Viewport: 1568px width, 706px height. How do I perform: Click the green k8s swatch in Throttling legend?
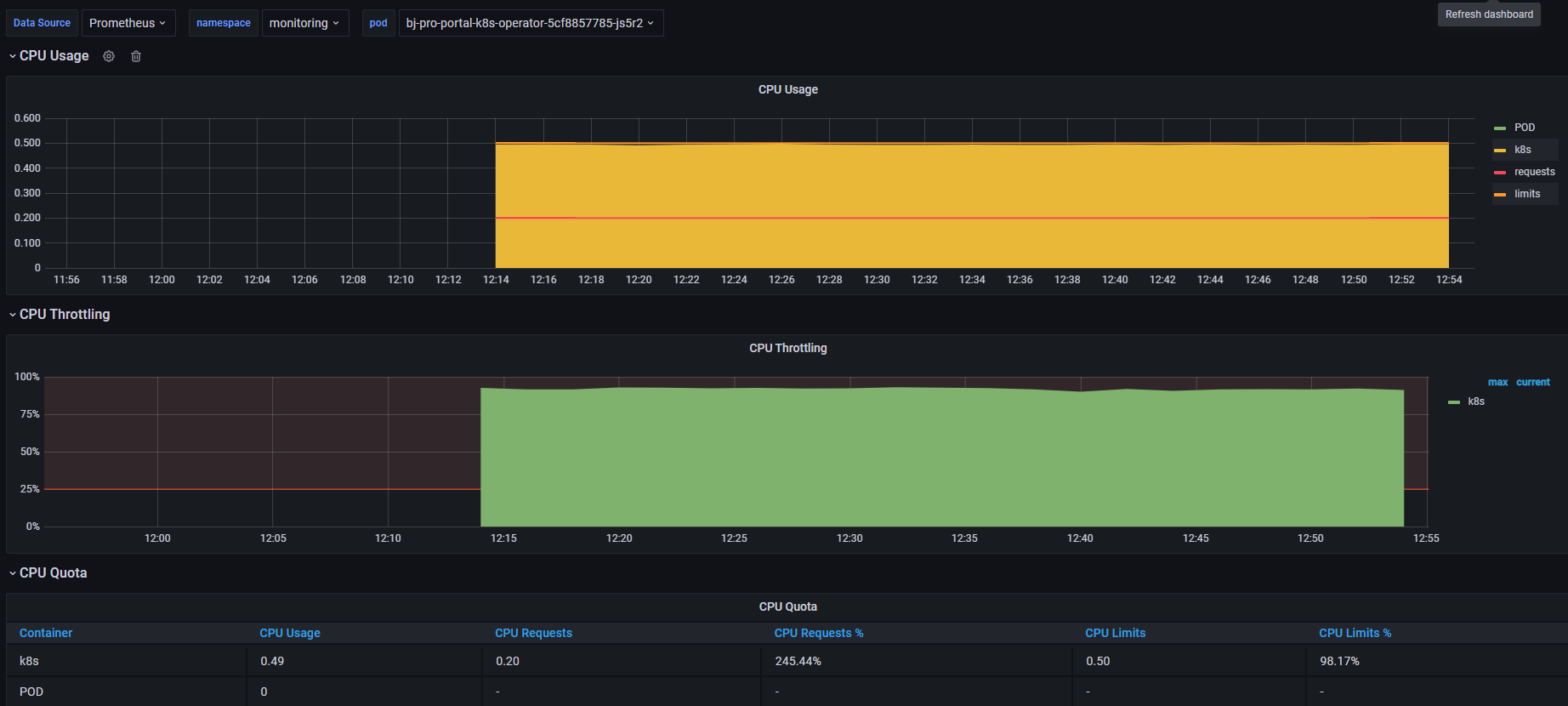coord(1454,402)
